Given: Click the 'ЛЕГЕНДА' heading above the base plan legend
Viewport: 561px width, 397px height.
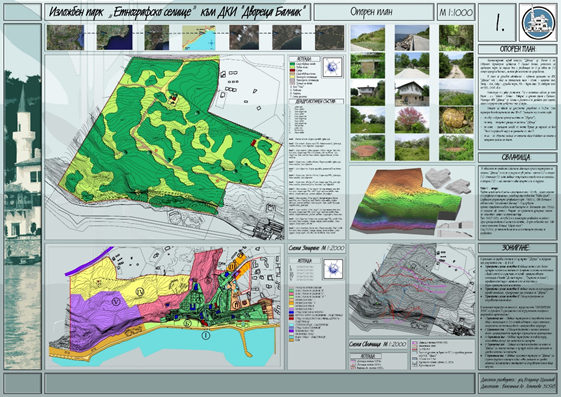Looking at the screenshot, I should [304, 59].
